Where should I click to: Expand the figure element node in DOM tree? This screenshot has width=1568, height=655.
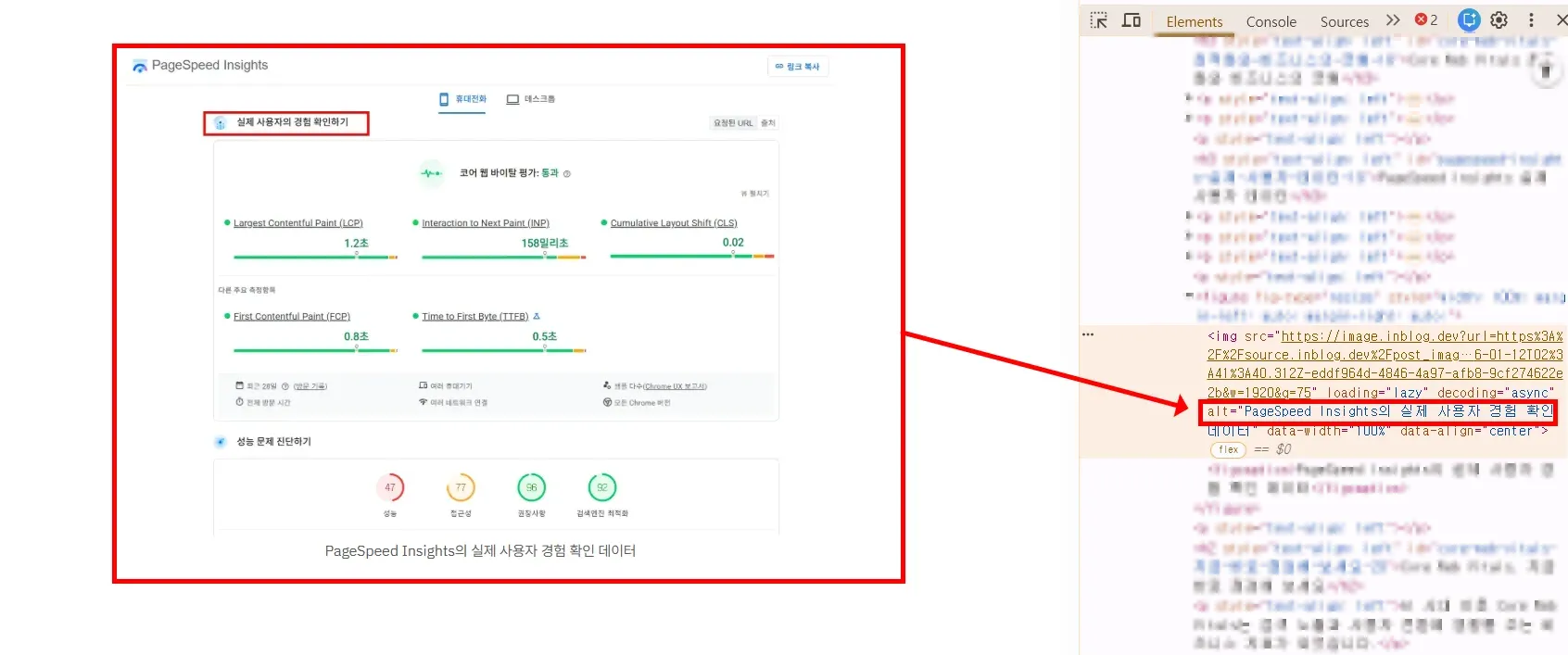click(x=1190, y=296)
